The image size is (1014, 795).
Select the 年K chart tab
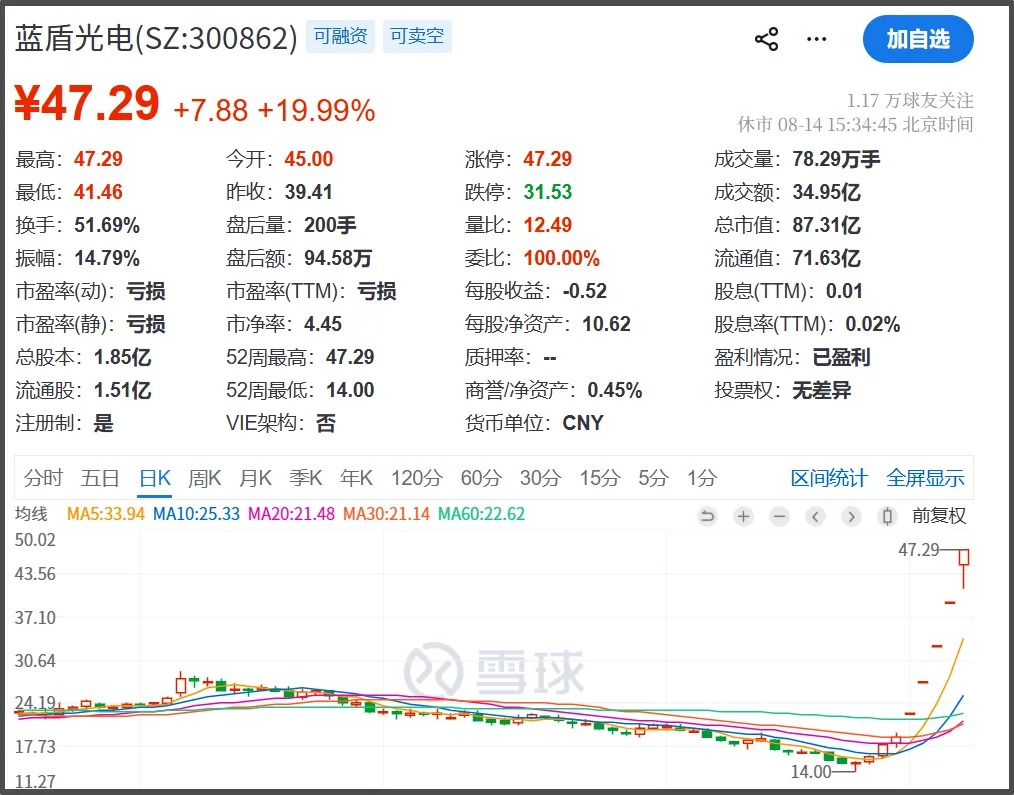point(356,478)
